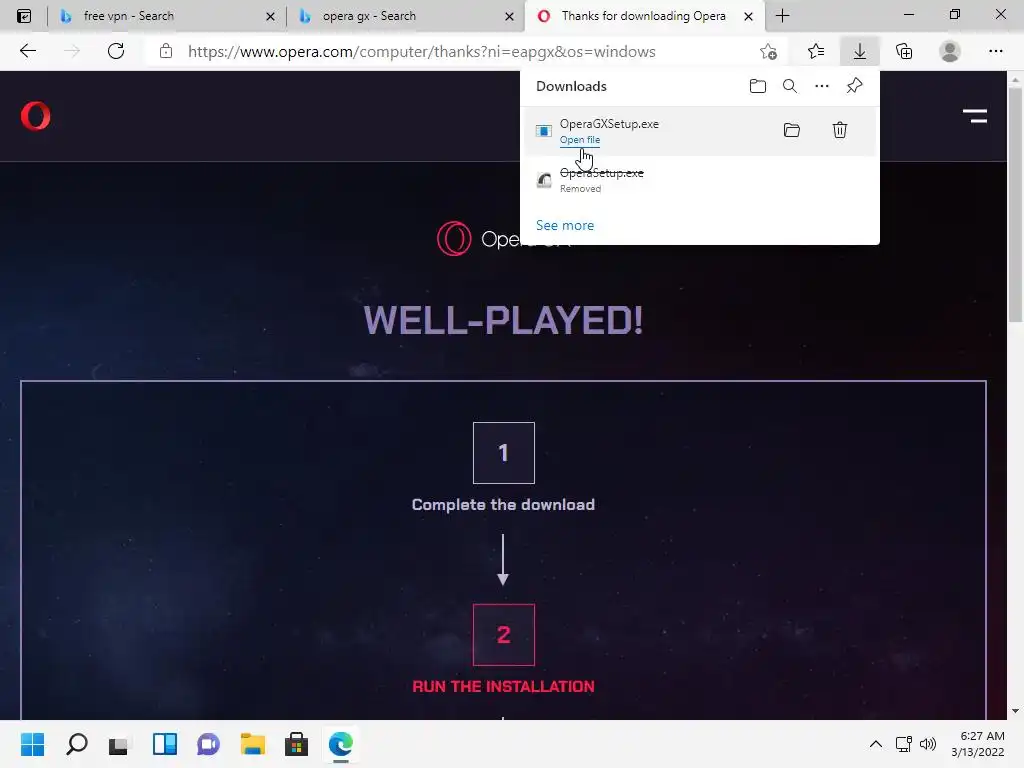
Task: Switch to the opera gx Search tab
Action: point(405,16)
